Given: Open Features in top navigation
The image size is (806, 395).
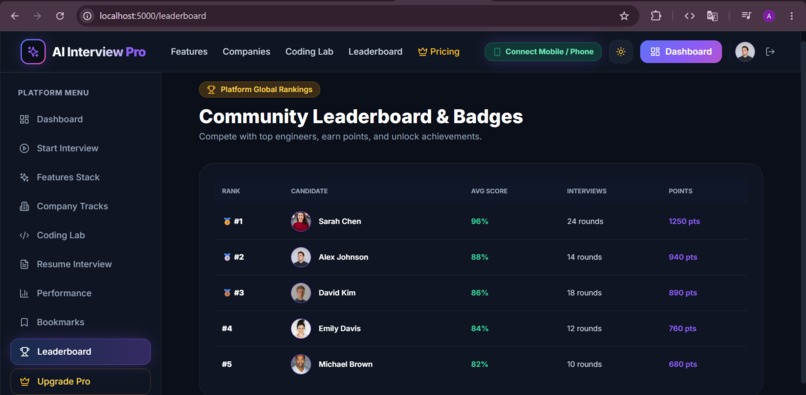Looking at the screenshot, I should pos(189,51).
